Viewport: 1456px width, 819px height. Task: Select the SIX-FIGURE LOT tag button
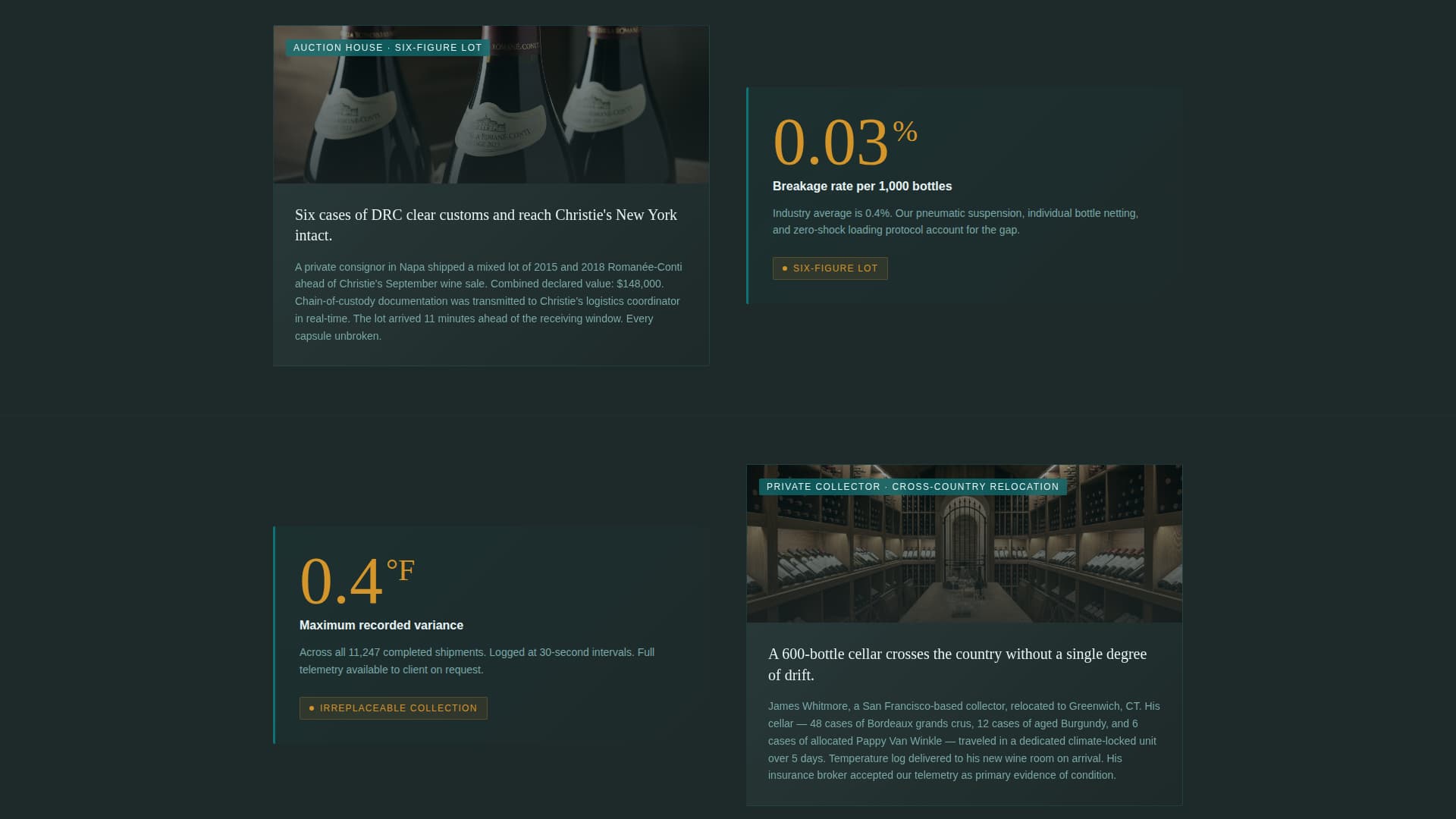[830, 268]
